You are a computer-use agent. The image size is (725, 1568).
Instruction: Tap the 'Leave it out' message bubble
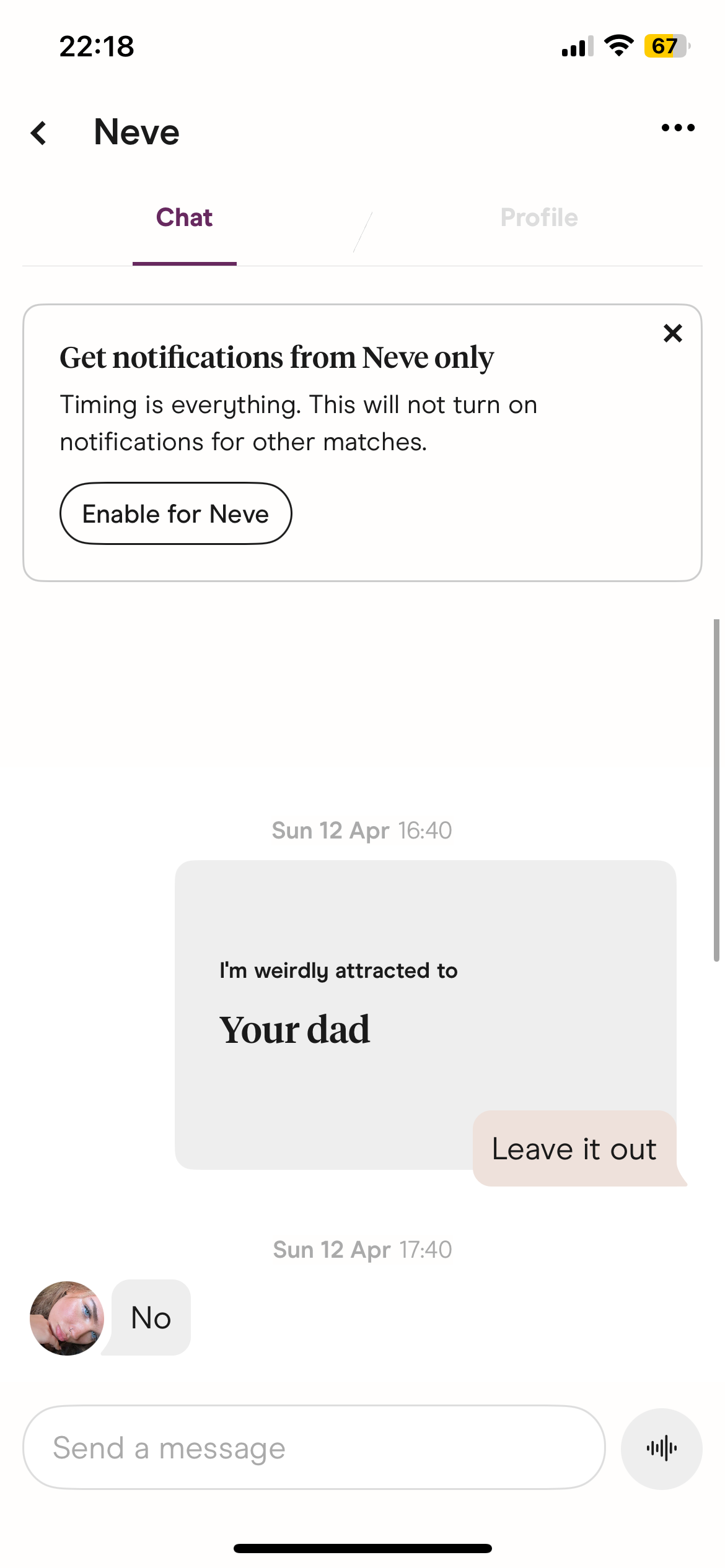(574, 1149)
